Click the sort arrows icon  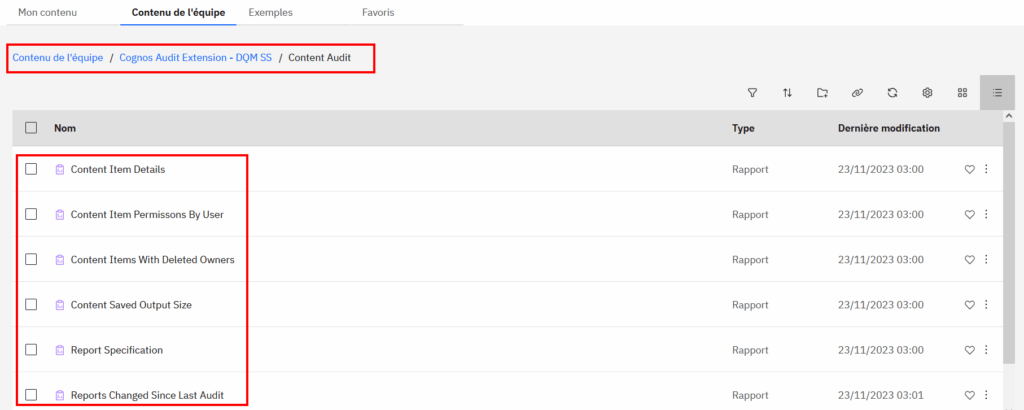click(787, 93)
